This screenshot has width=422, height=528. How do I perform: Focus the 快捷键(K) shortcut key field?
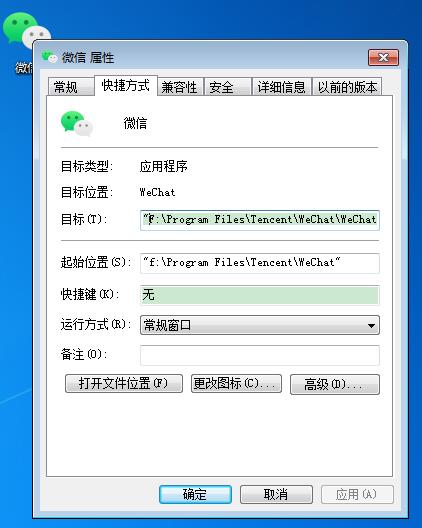point(260,295)
